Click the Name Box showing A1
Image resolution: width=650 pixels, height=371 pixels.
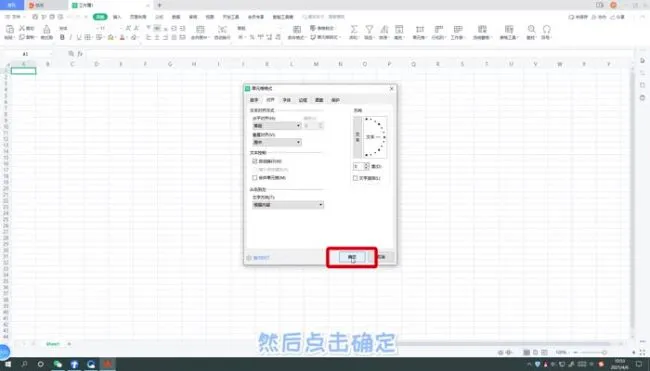point(26,54)
